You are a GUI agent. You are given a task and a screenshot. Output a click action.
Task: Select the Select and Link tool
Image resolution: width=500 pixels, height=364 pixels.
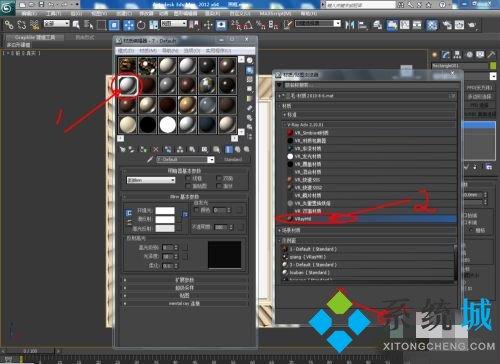click(x=9, y=25)
